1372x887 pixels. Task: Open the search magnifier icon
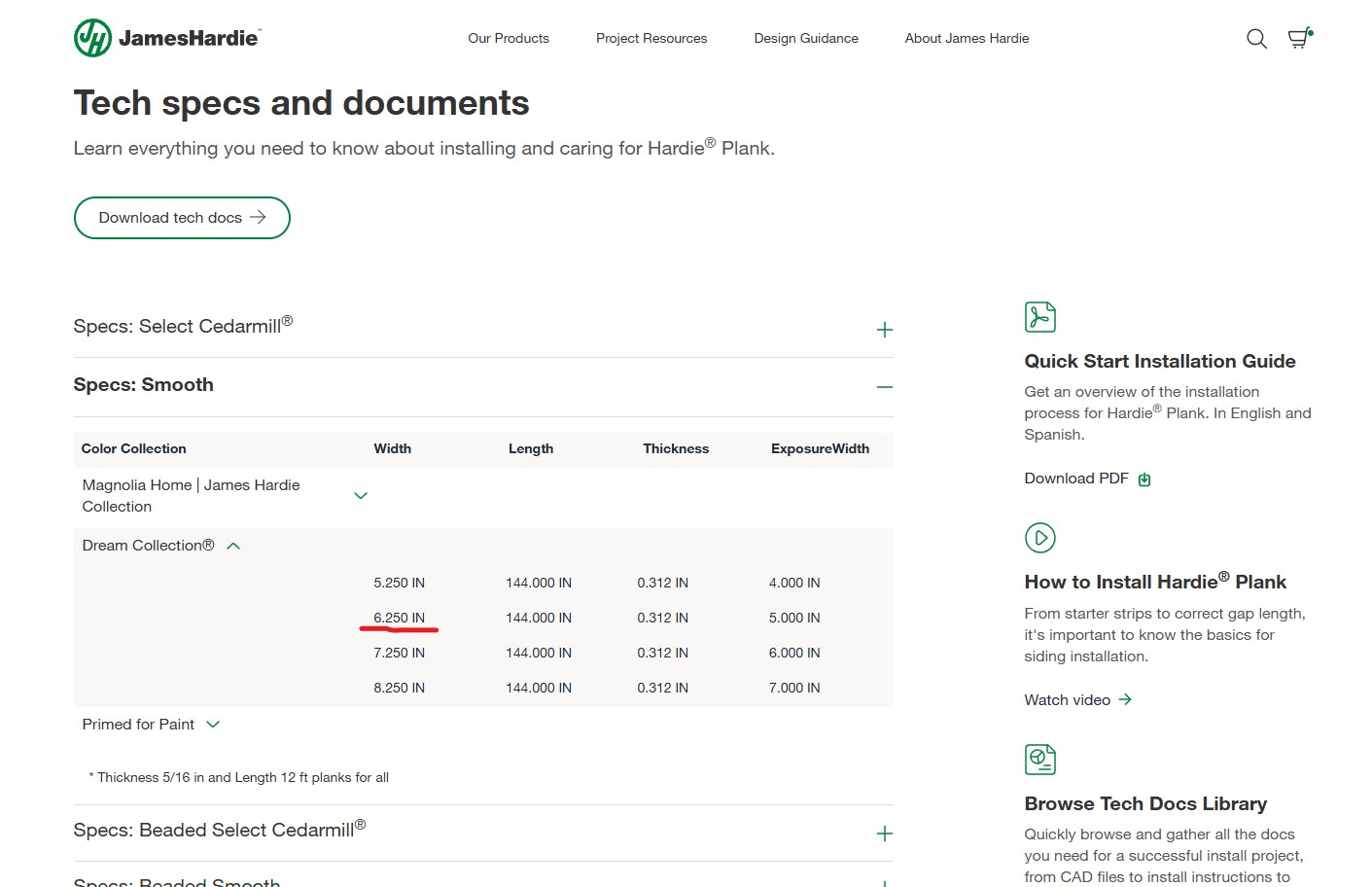pyautogui.click(x=1256, y=39)
